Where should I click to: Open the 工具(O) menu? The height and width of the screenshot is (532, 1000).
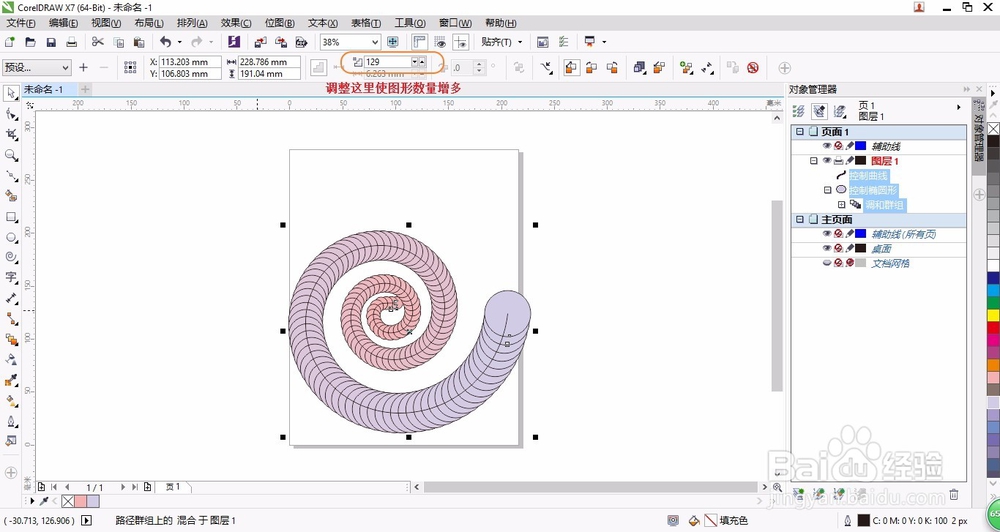tap(410, 23)
